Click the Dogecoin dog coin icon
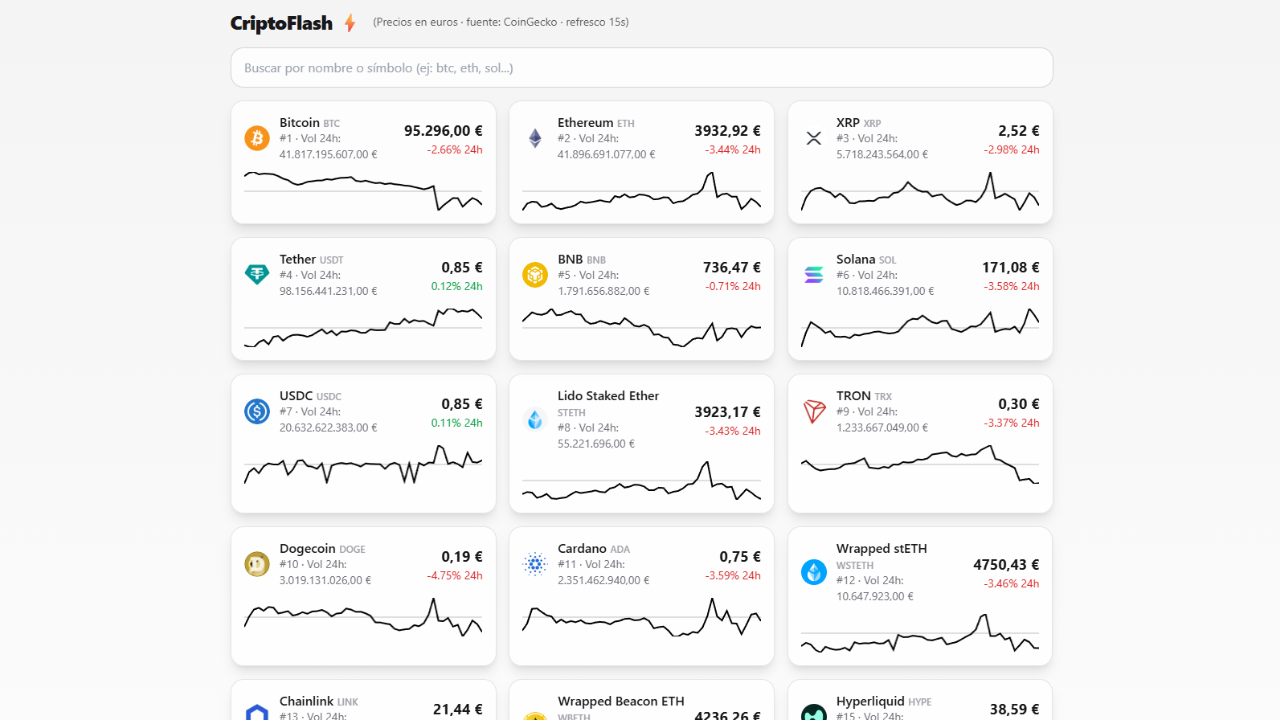Viewport: 1280px width, 720px height. 257,564
